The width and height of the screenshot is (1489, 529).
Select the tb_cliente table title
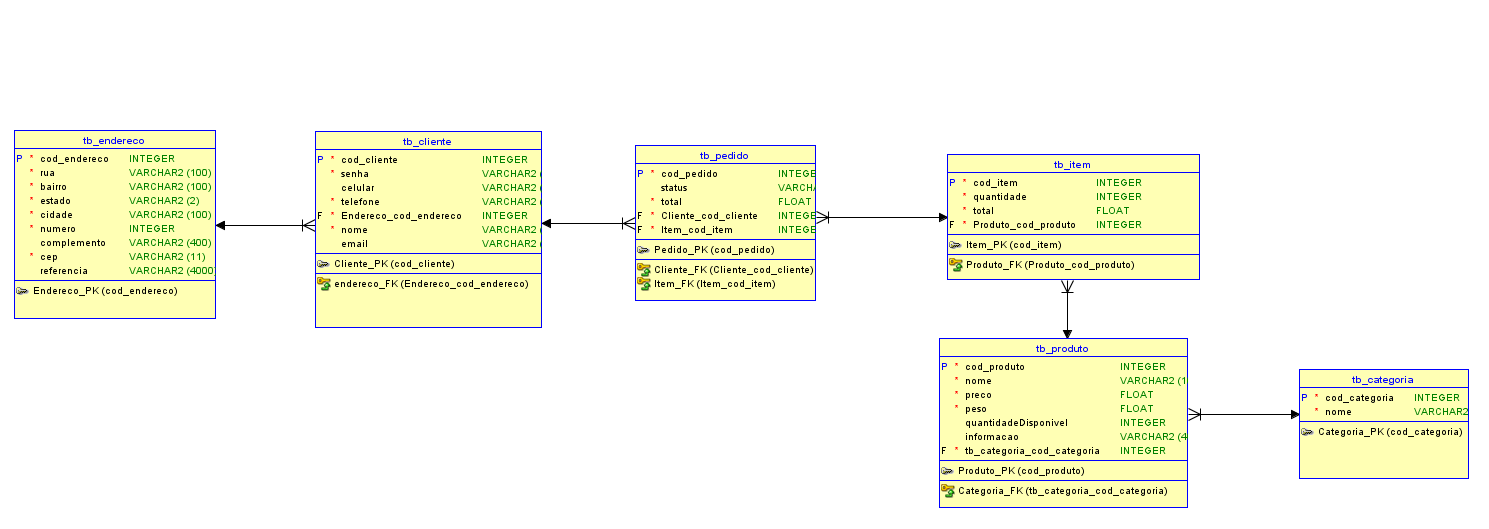click(x=428, y=141)
